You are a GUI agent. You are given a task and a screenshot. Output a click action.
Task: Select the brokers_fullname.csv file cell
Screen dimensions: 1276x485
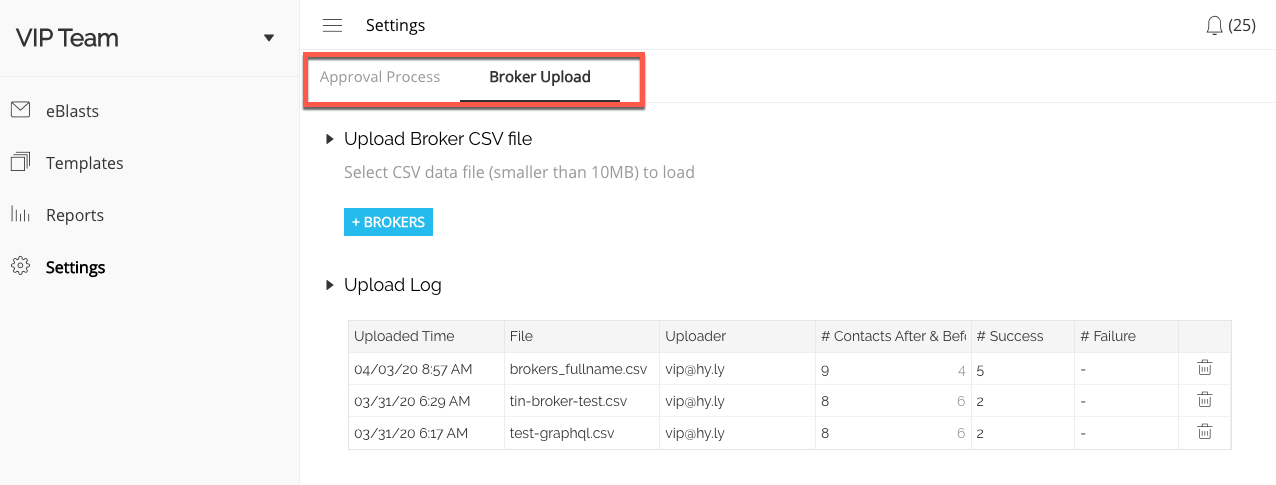(x=582, y=369)
